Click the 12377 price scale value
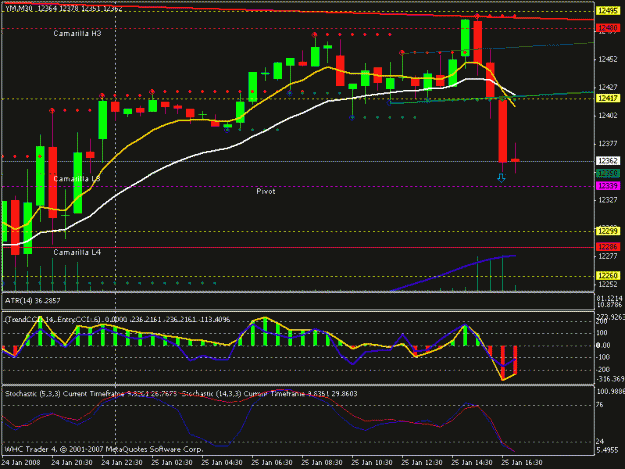625x469 pixels. (x=607, y=143)
